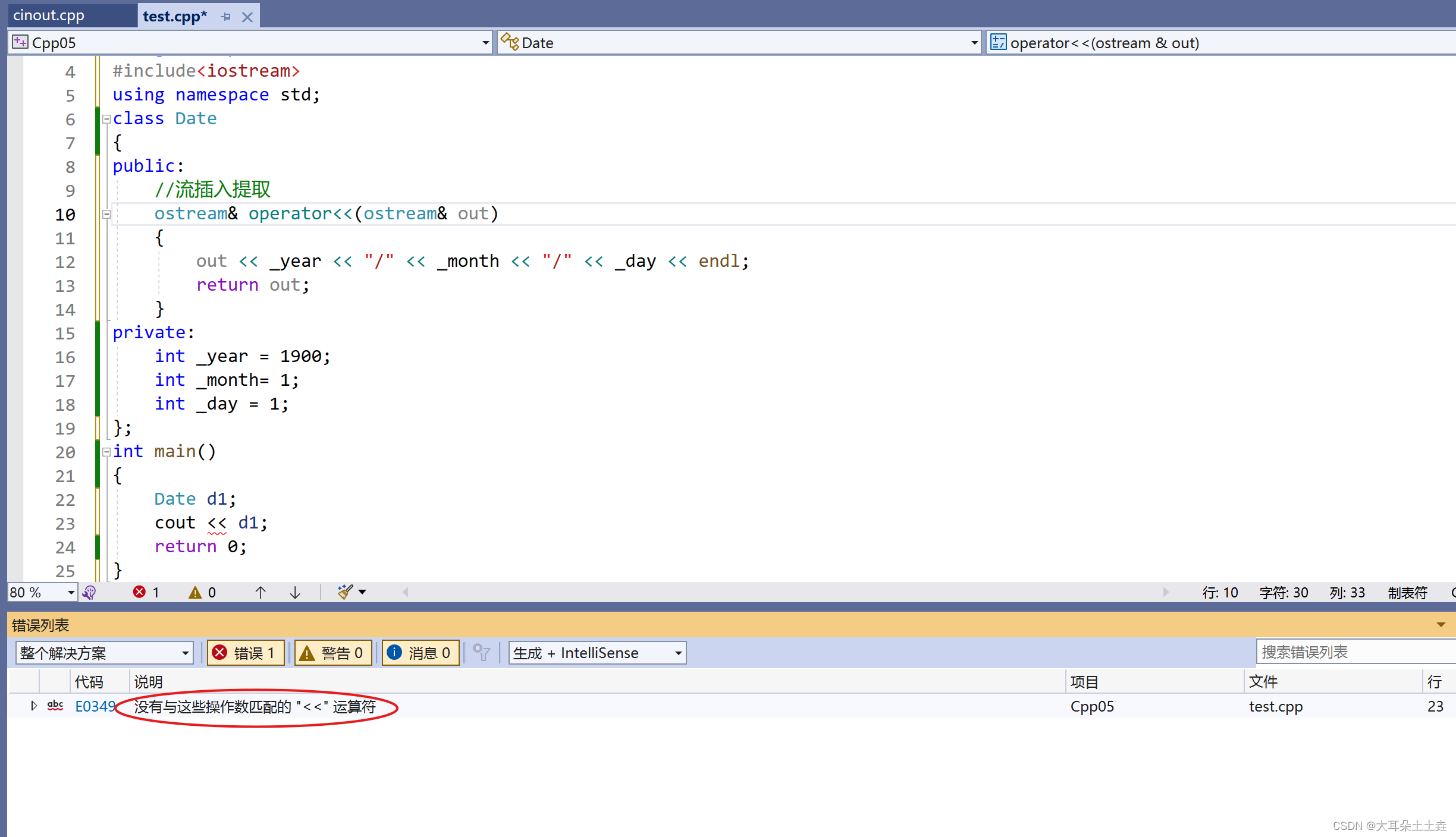Viewport: 1456px width, 837px height.
Task: Click the warning count triangle icon
Action: [x=195, y=592]
